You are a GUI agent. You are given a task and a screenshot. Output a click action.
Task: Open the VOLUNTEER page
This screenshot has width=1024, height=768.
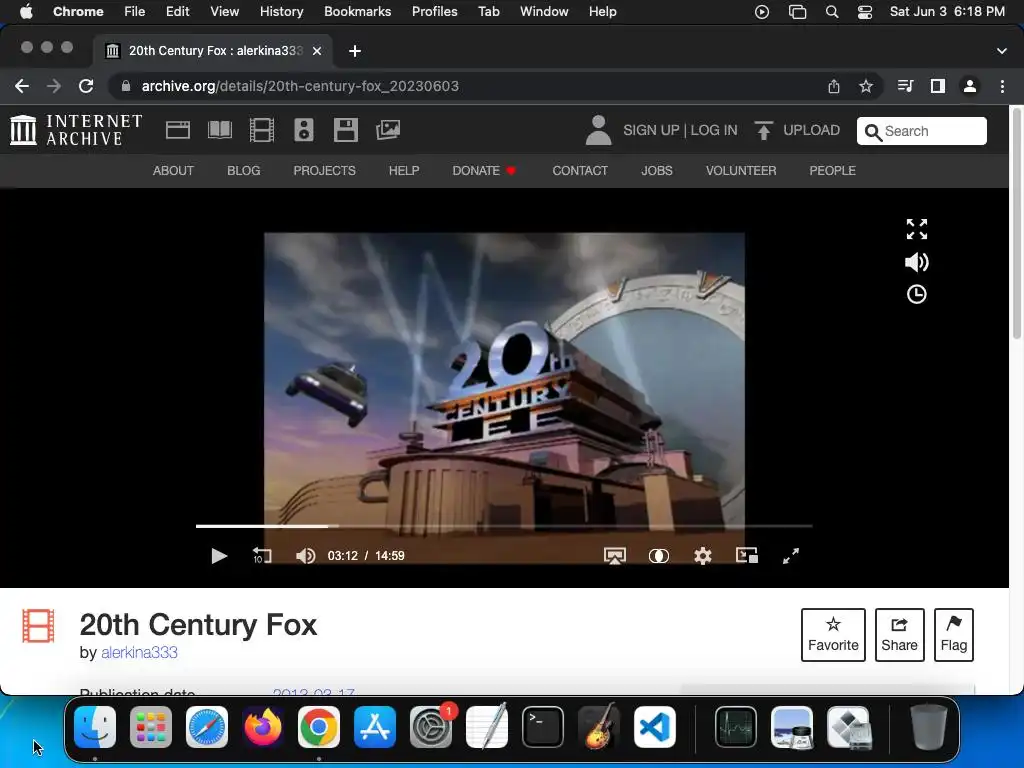click(x=741, y=170)
